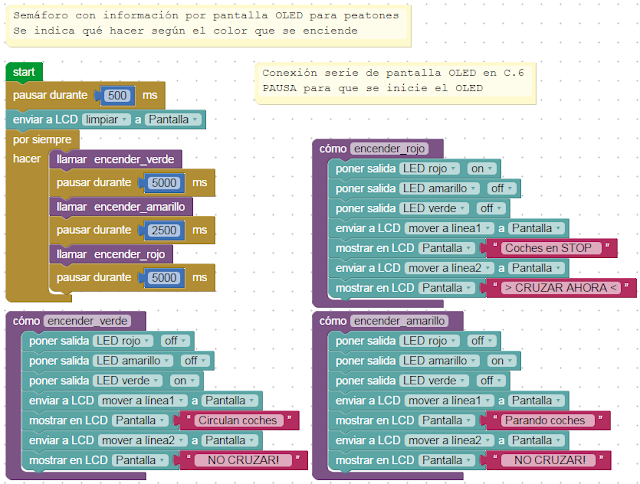The width and height of the screenshot is (640, 484).
Task: Select the green start block
Action: tap(24, 72)
